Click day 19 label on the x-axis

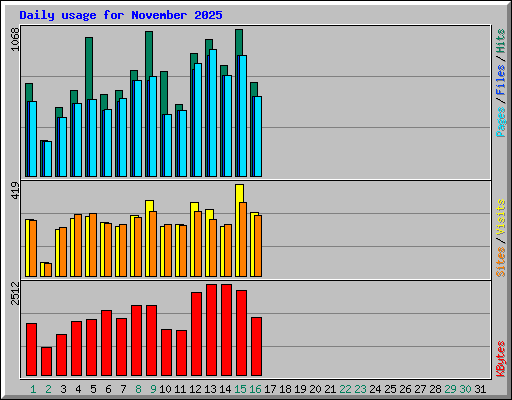pyautogui.click(x=300, y=389)
